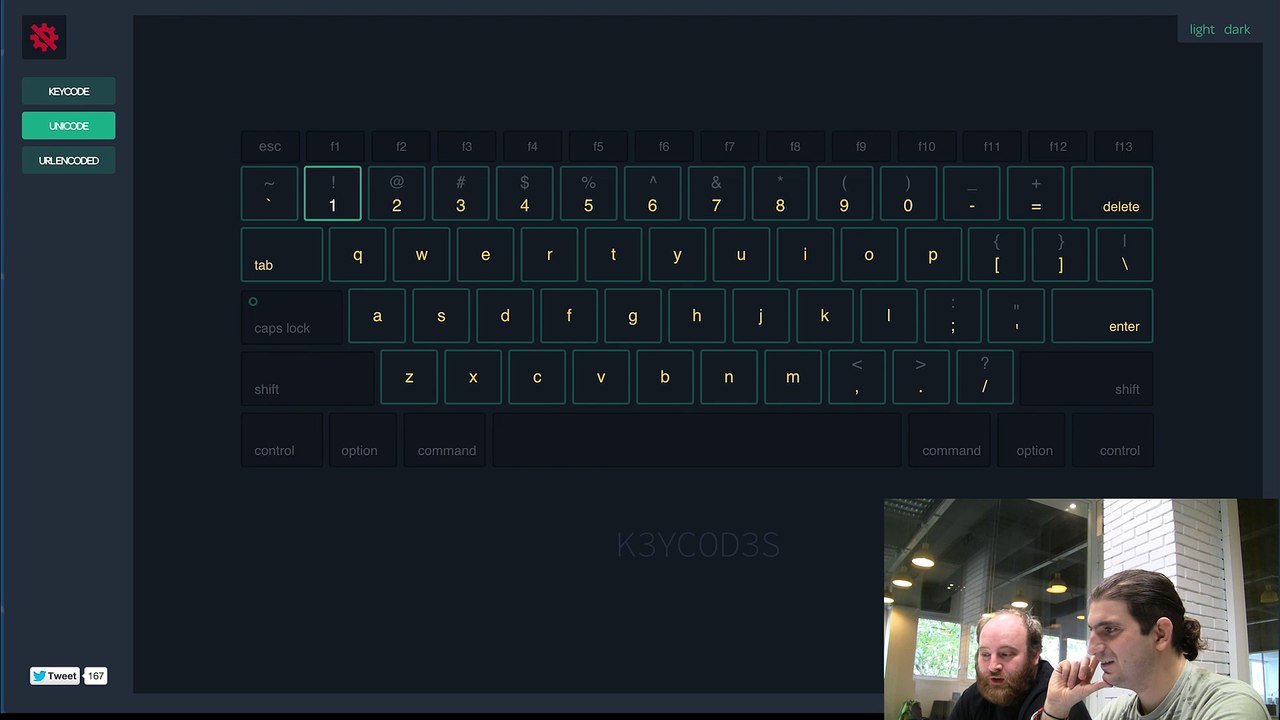Click the 8 / * key
Viewport: 1280px width, 720px height.
click(781, 193)
